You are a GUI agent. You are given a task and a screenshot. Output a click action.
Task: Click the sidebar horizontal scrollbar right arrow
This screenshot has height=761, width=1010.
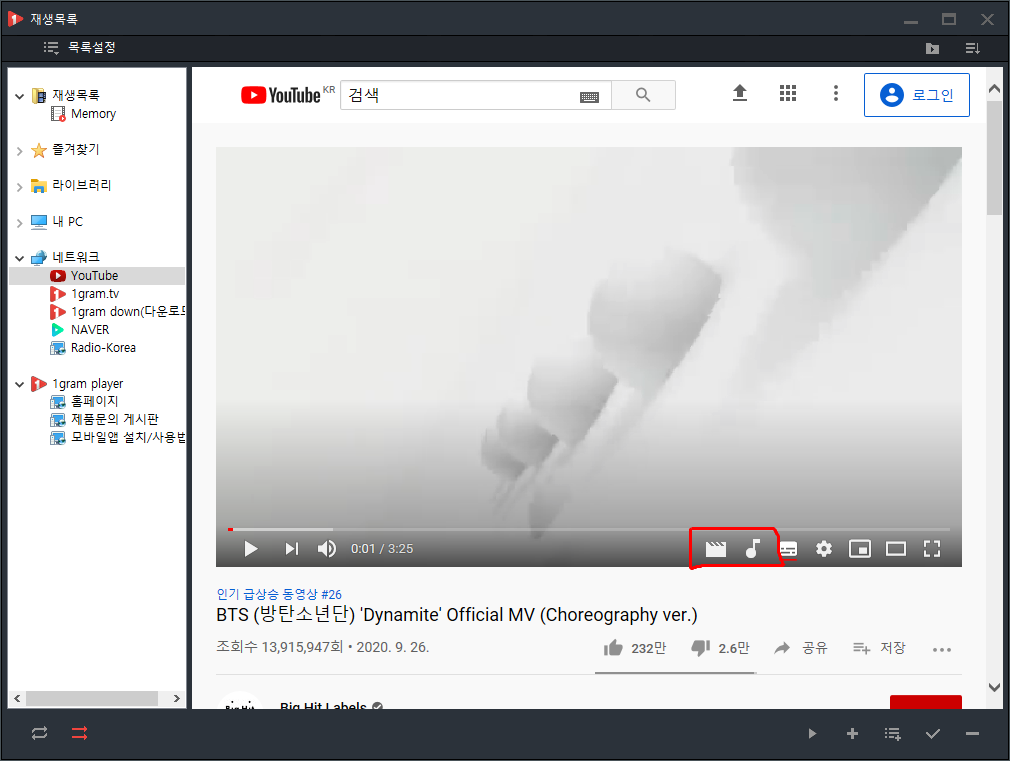(x=176, y=698)
